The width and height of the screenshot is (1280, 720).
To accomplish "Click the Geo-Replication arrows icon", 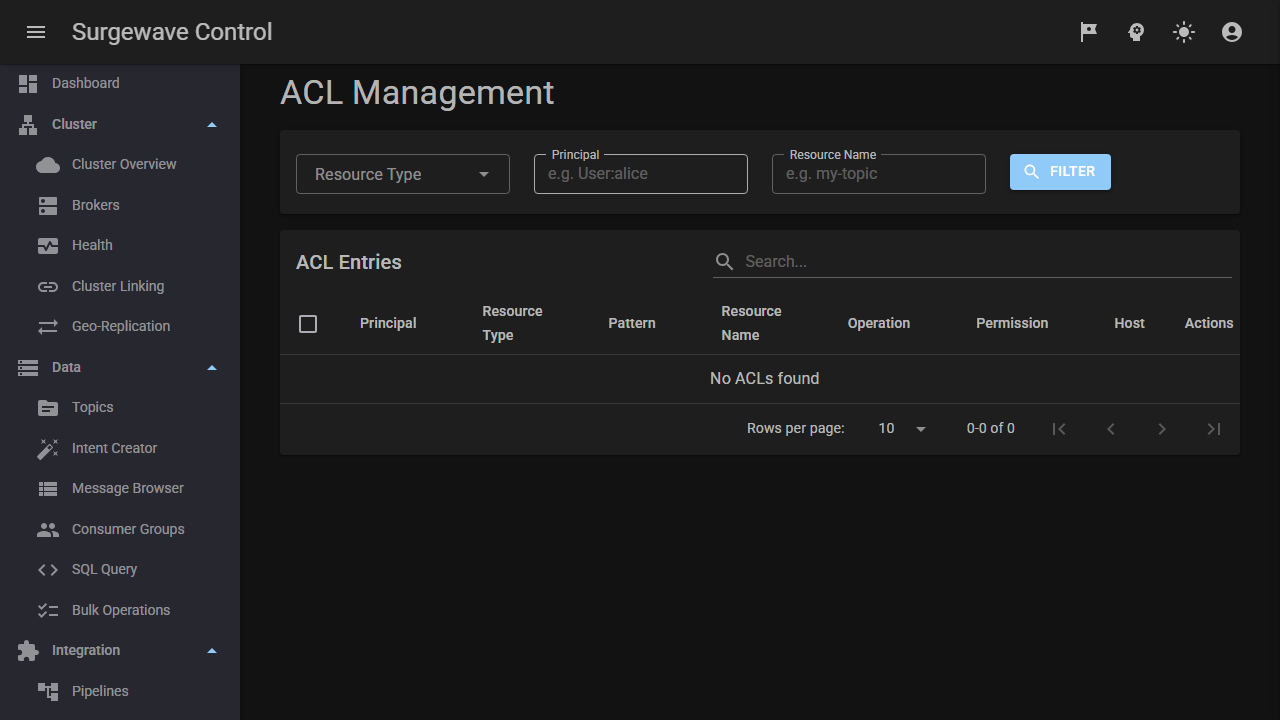I will tap(48, 327).
